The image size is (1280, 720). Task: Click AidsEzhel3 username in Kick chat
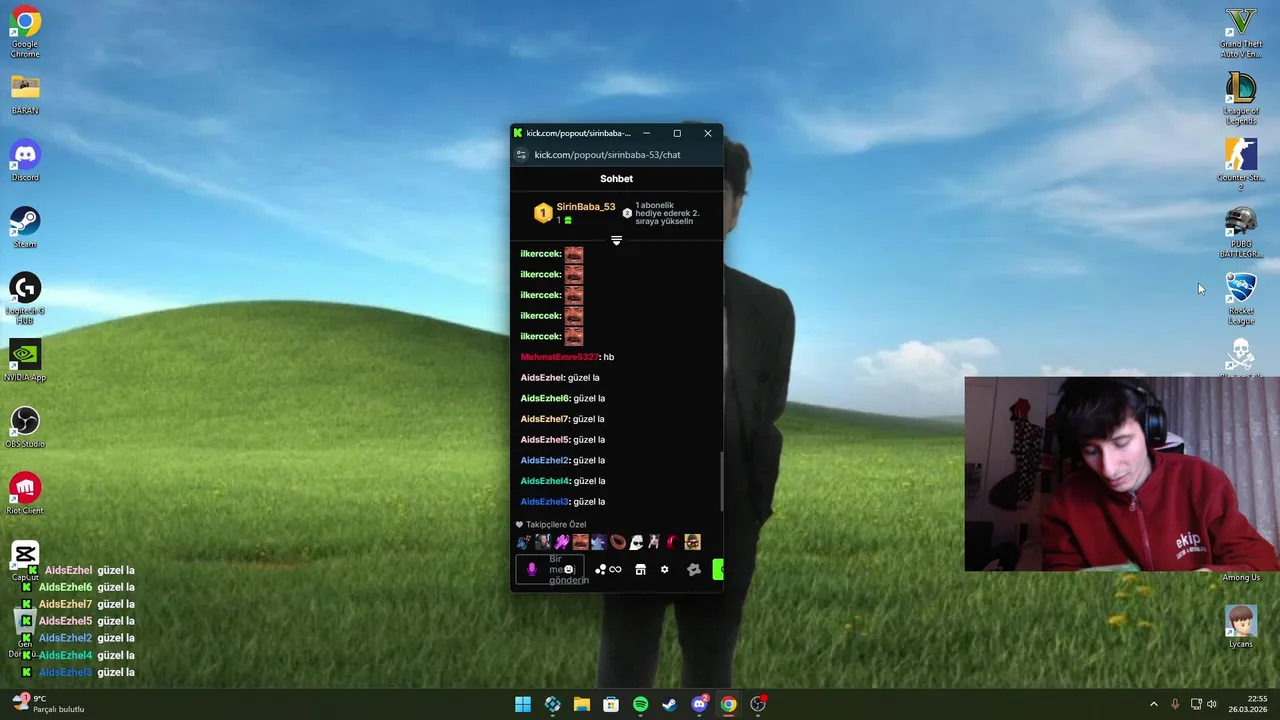[545, 501]
